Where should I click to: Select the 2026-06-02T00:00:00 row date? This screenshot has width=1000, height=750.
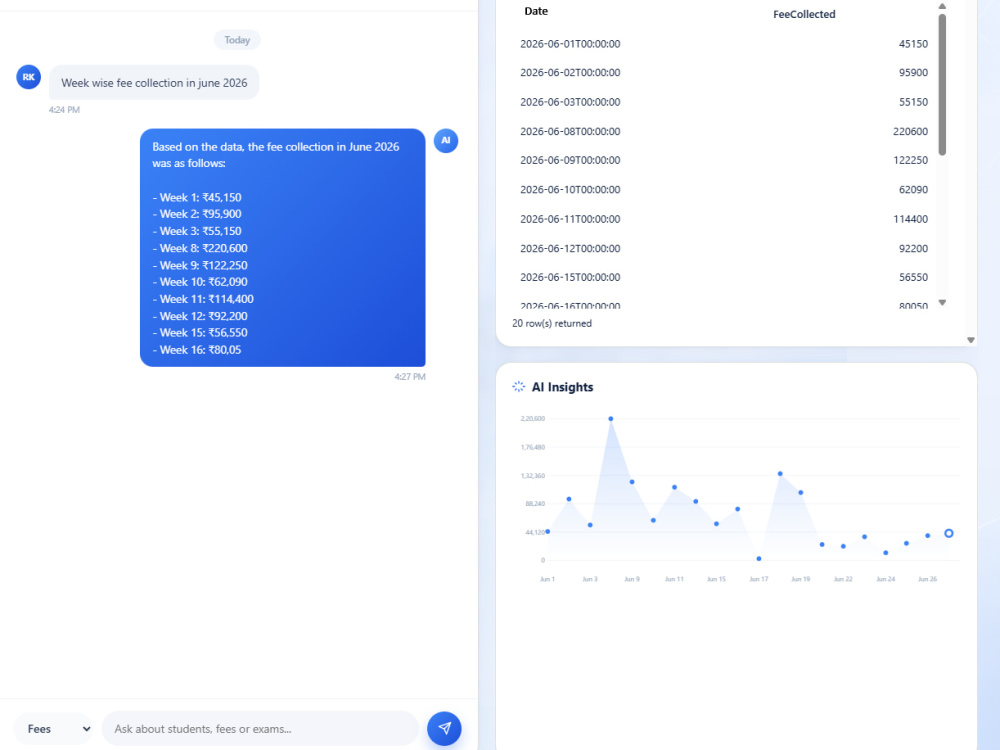[x=570, y=73]
